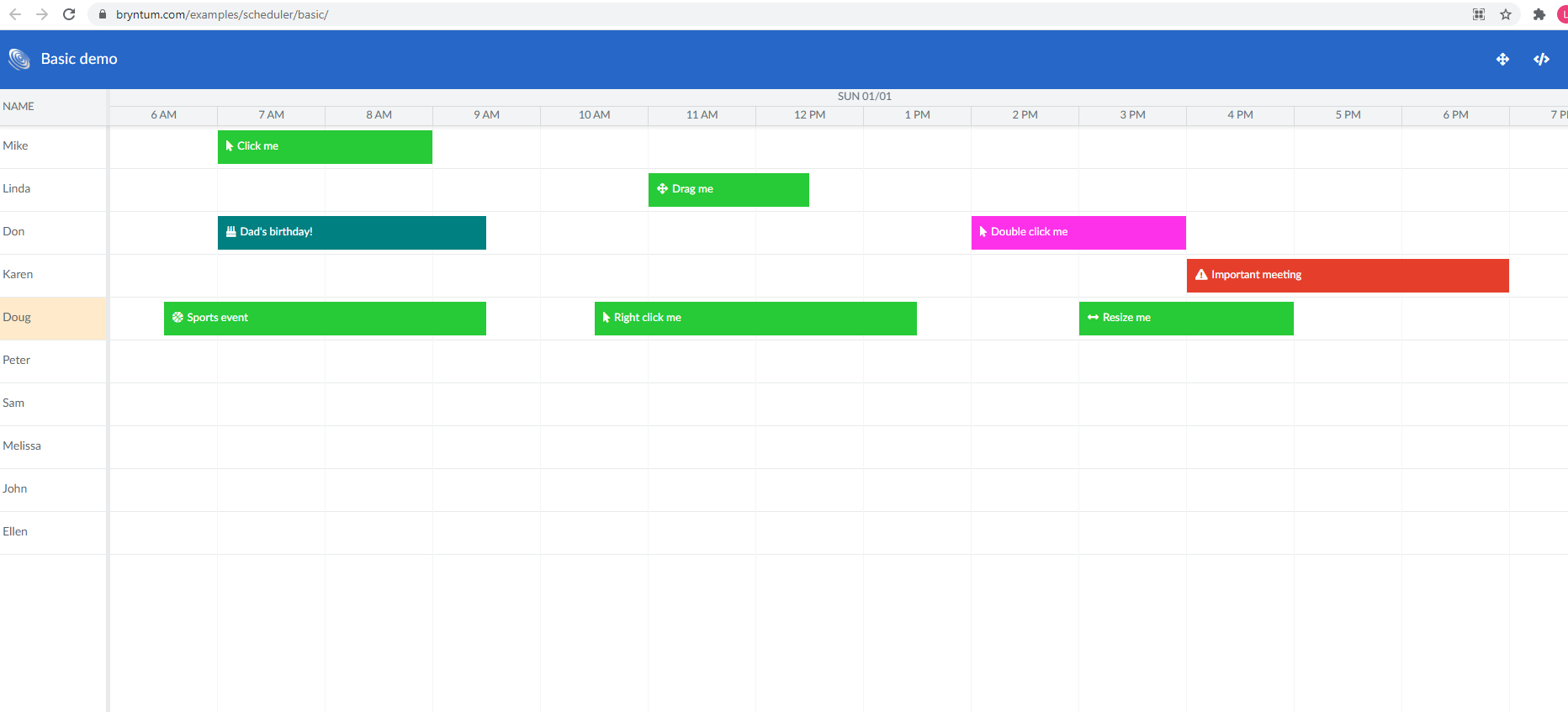This screenshot has height=712, width=1568.
Task: Click the 'Resize me' event
Action: tap(1186, 318)
